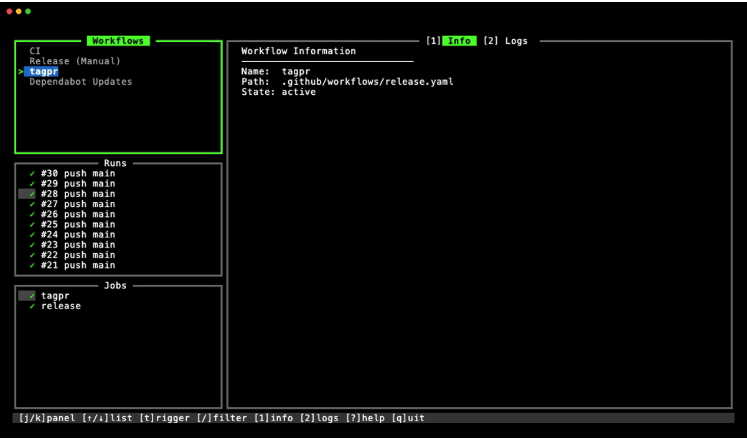
Task: Click the Workflows panel title
Action: click(118, 41)
